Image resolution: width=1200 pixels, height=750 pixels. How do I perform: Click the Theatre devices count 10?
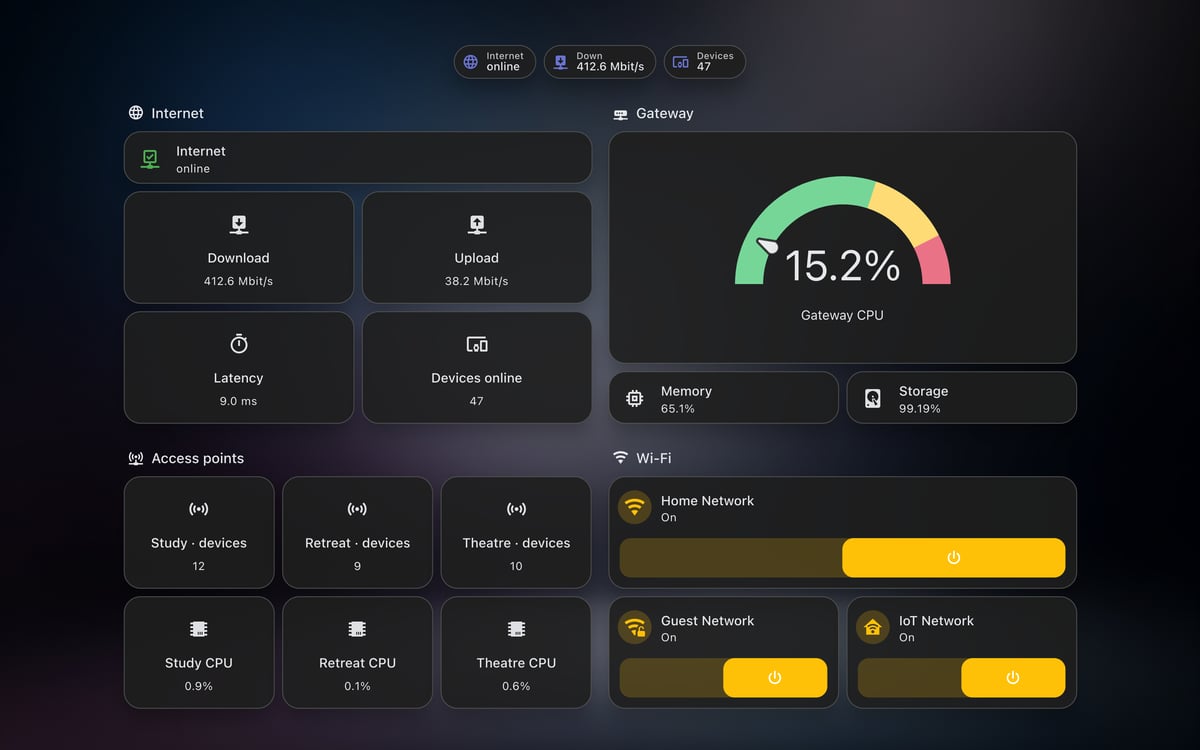pyautogui.click(x=516, y=566)
